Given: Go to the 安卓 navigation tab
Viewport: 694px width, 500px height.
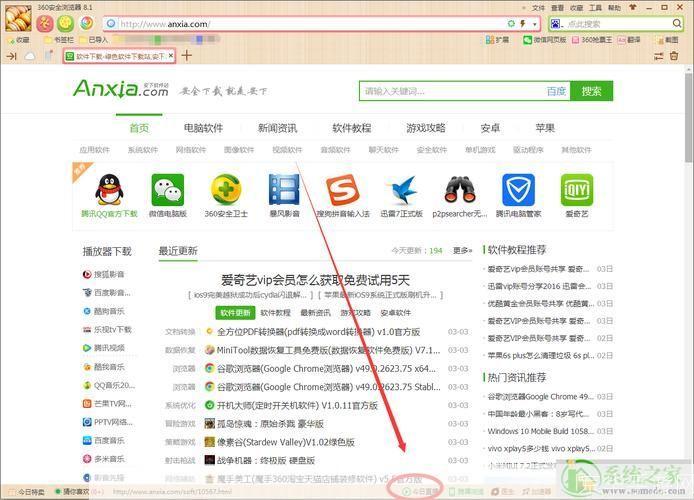Looking at the screenshot, I should point(490,128).
